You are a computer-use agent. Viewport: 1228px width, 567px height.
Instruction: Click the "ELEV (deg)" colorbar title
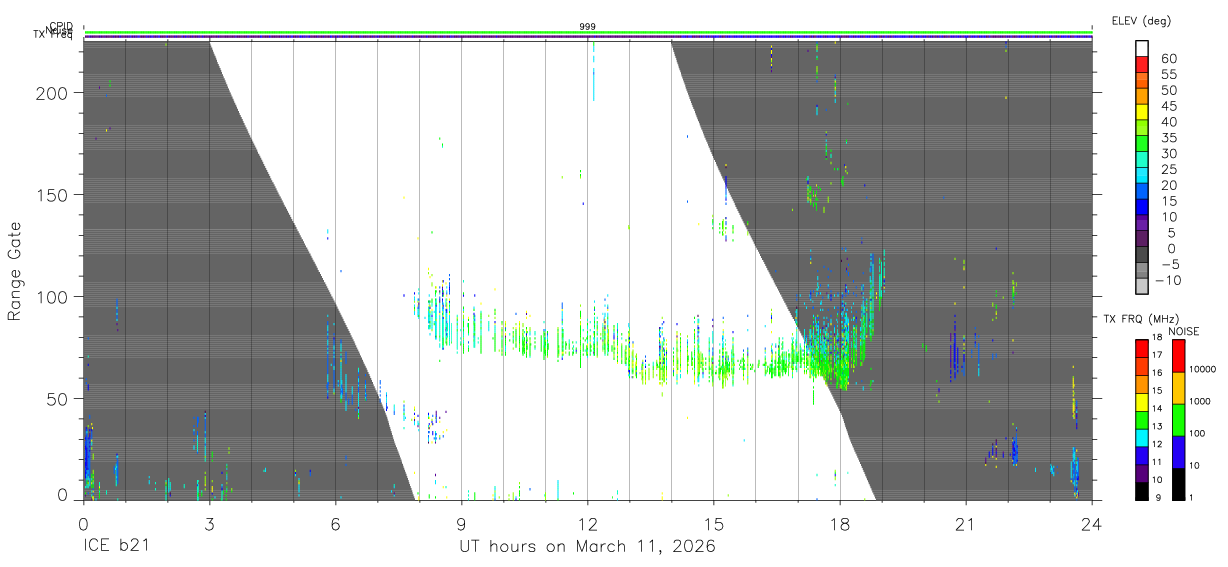1141,21
